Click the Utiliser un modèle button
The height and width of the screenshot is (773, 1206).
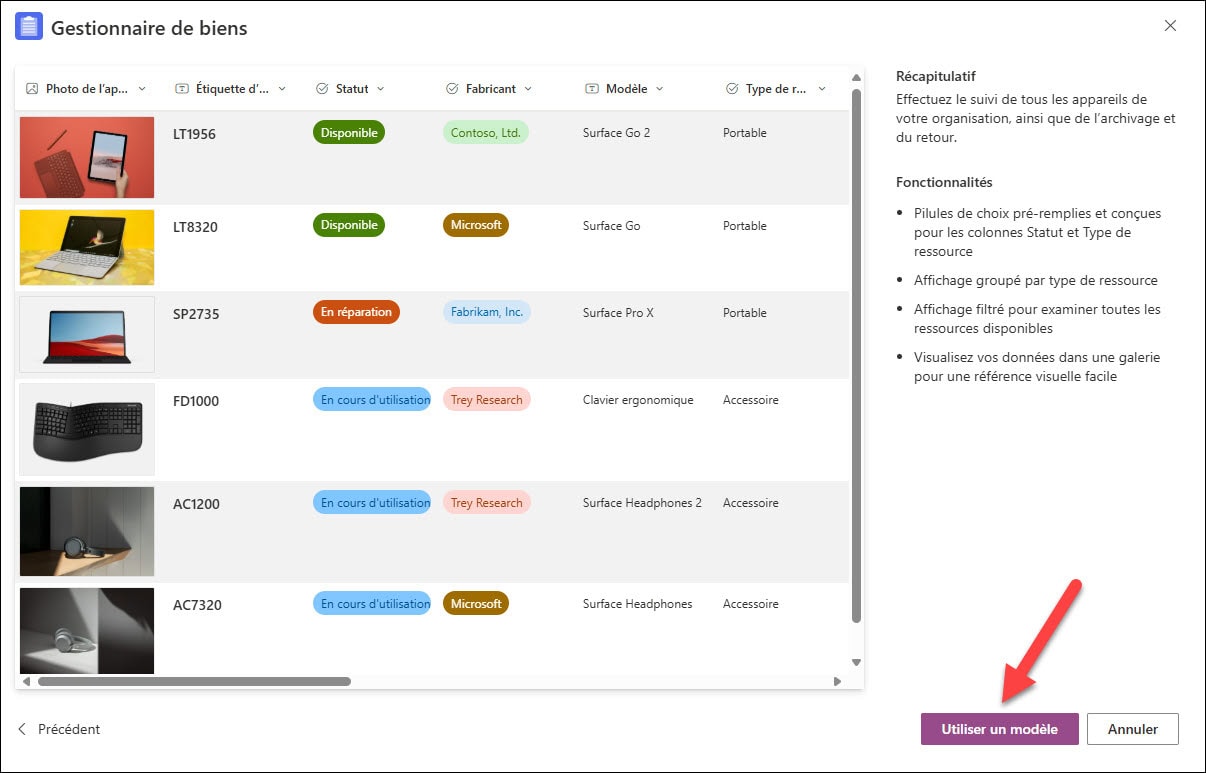(x=998, y=729)
